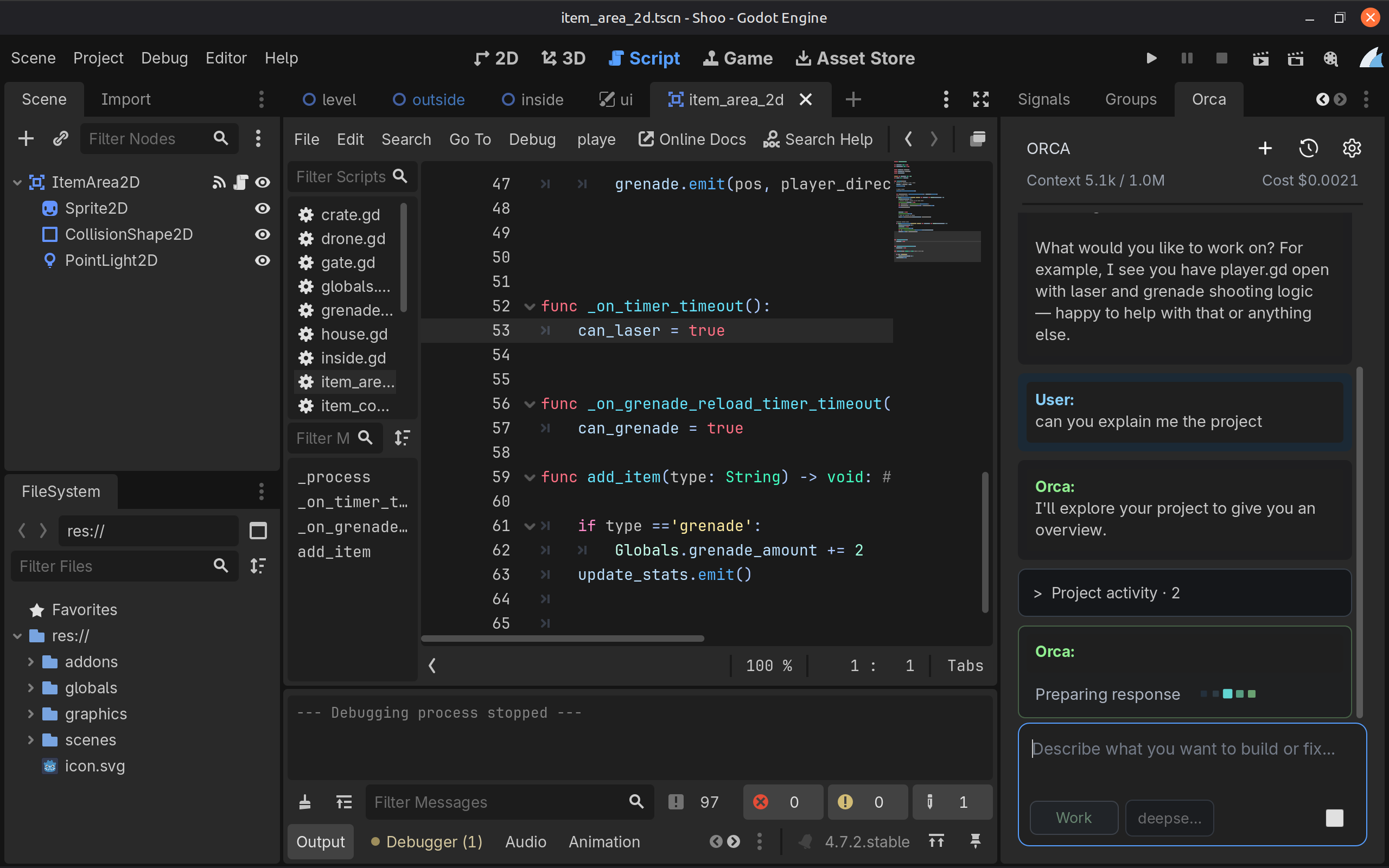Click the Work mode button
The image size is (1389, 868).
click(1073, 818)
